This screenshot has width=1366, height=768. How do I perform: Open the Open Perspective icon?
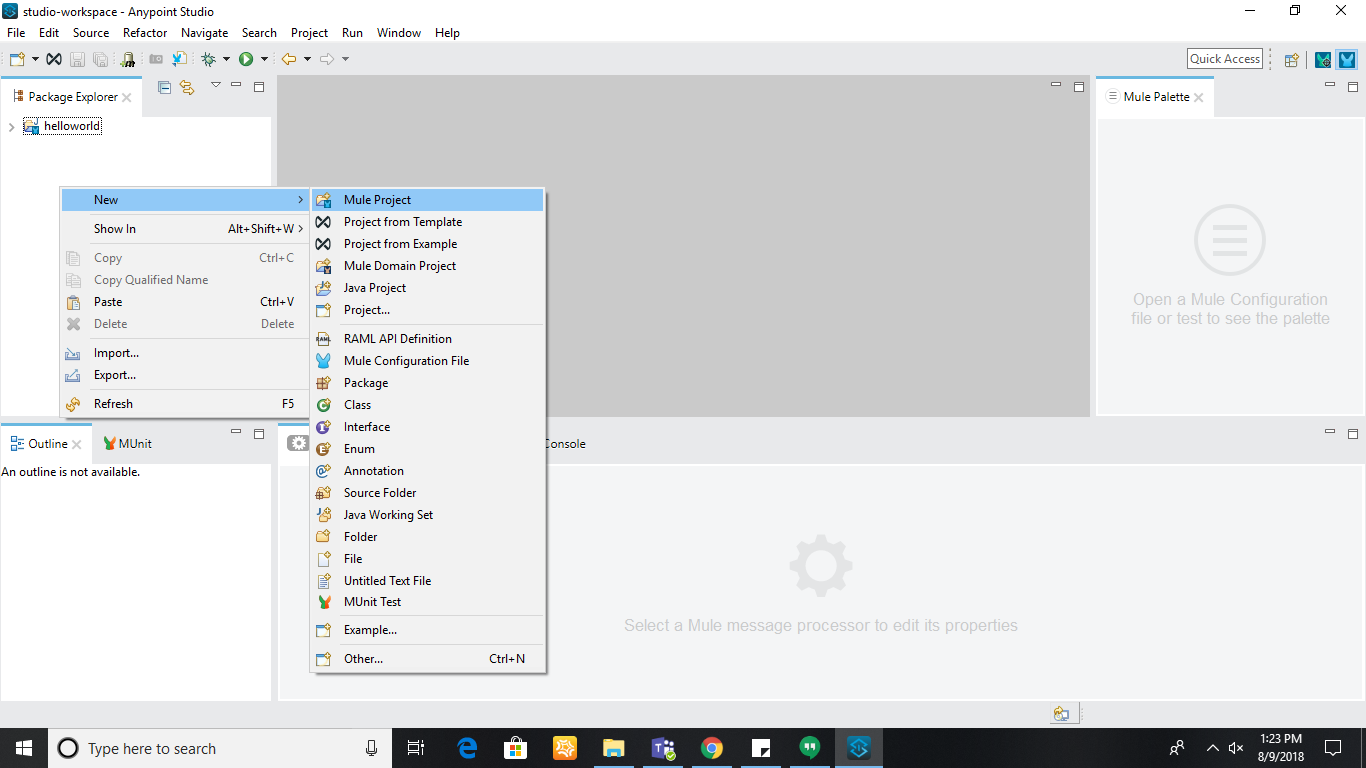[1291, 59]
